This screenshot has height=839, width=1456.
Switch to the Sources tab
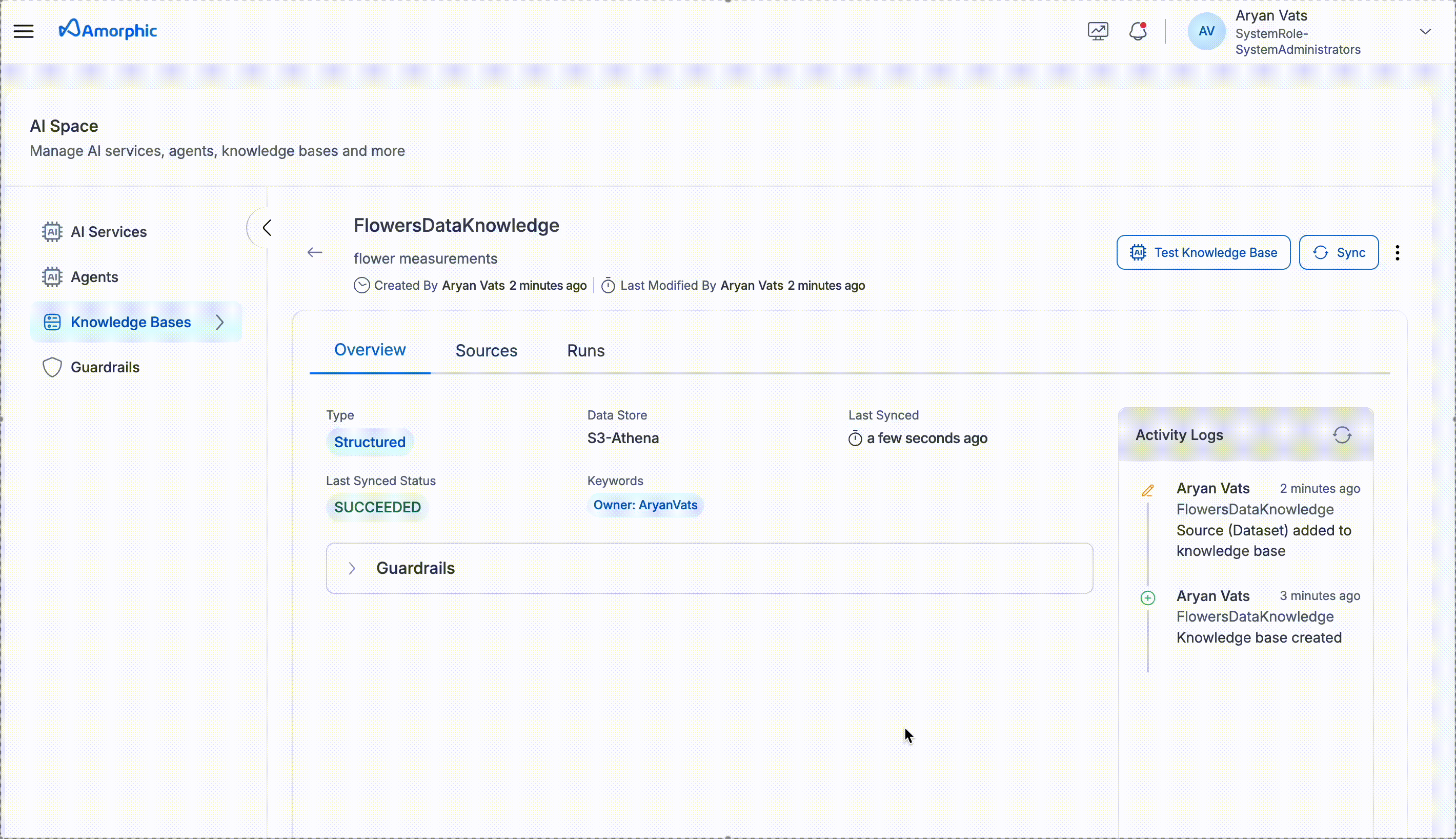(486, 350)
